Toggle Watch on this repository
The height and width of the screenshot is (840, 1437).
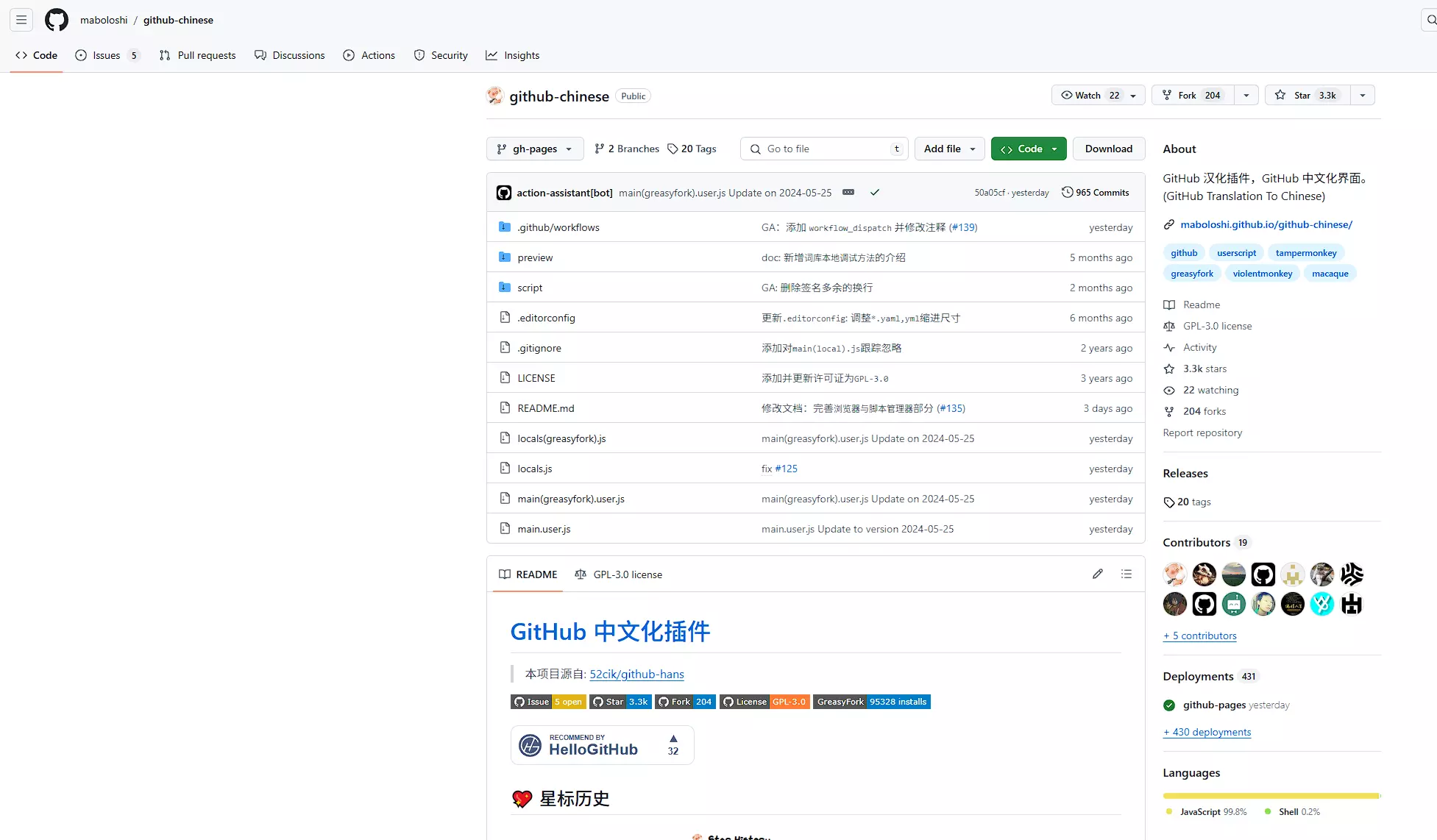click(x=1087, y=95)
